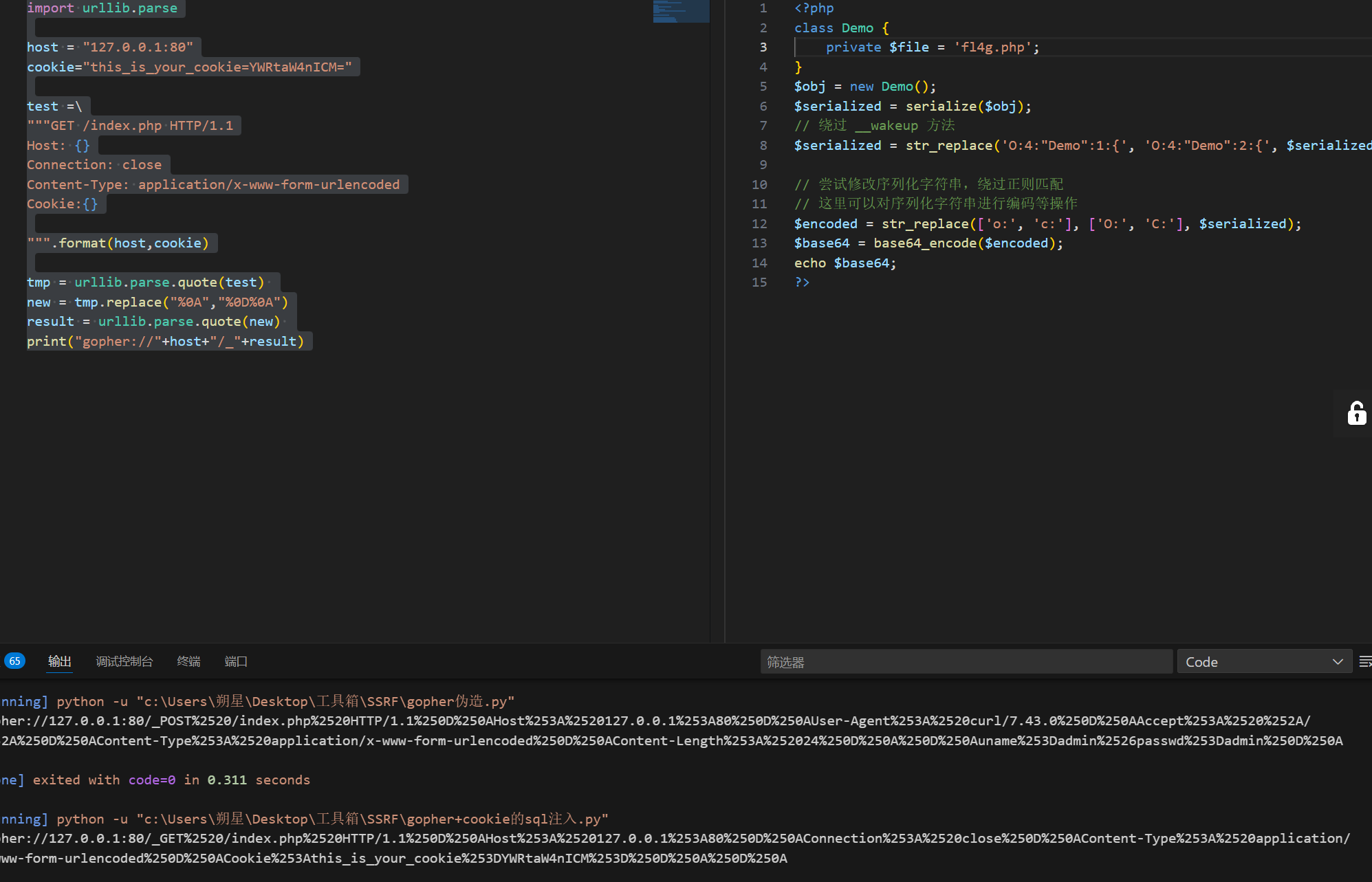Click the closing ?> PHP tag
This screenshot has height=882, width=1372.
click(x=802, y=283)
